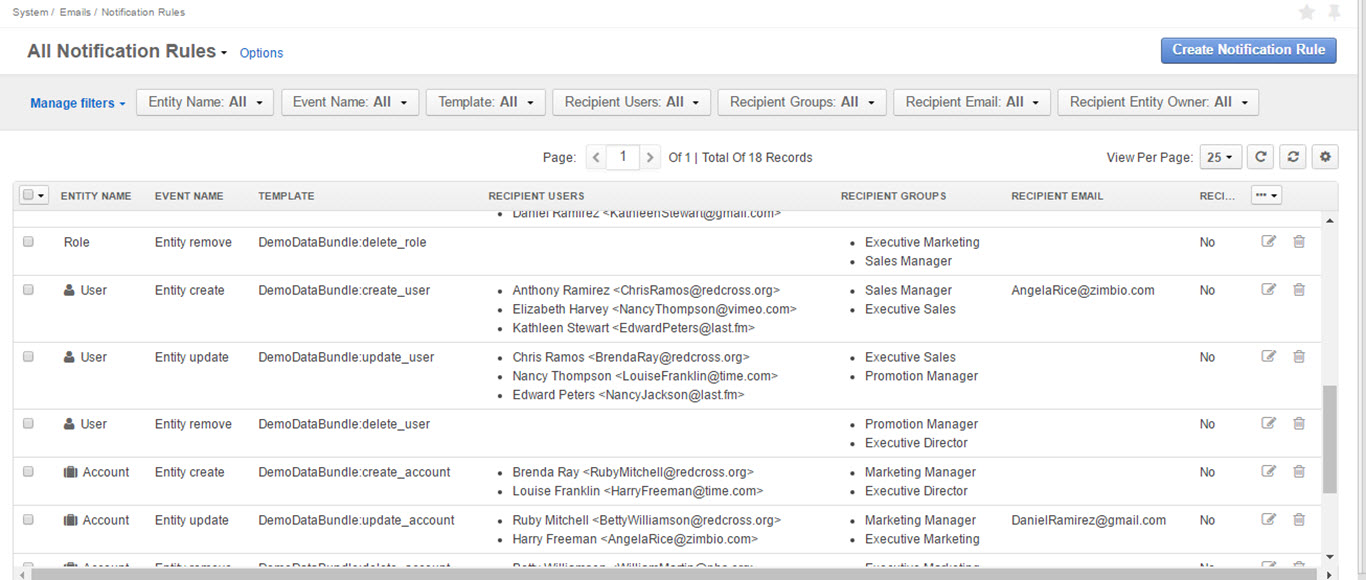This screenshot has width=1366, height=580.
Task: Reset grid with double-arrow icon
Action: [x=1294, y=157]
